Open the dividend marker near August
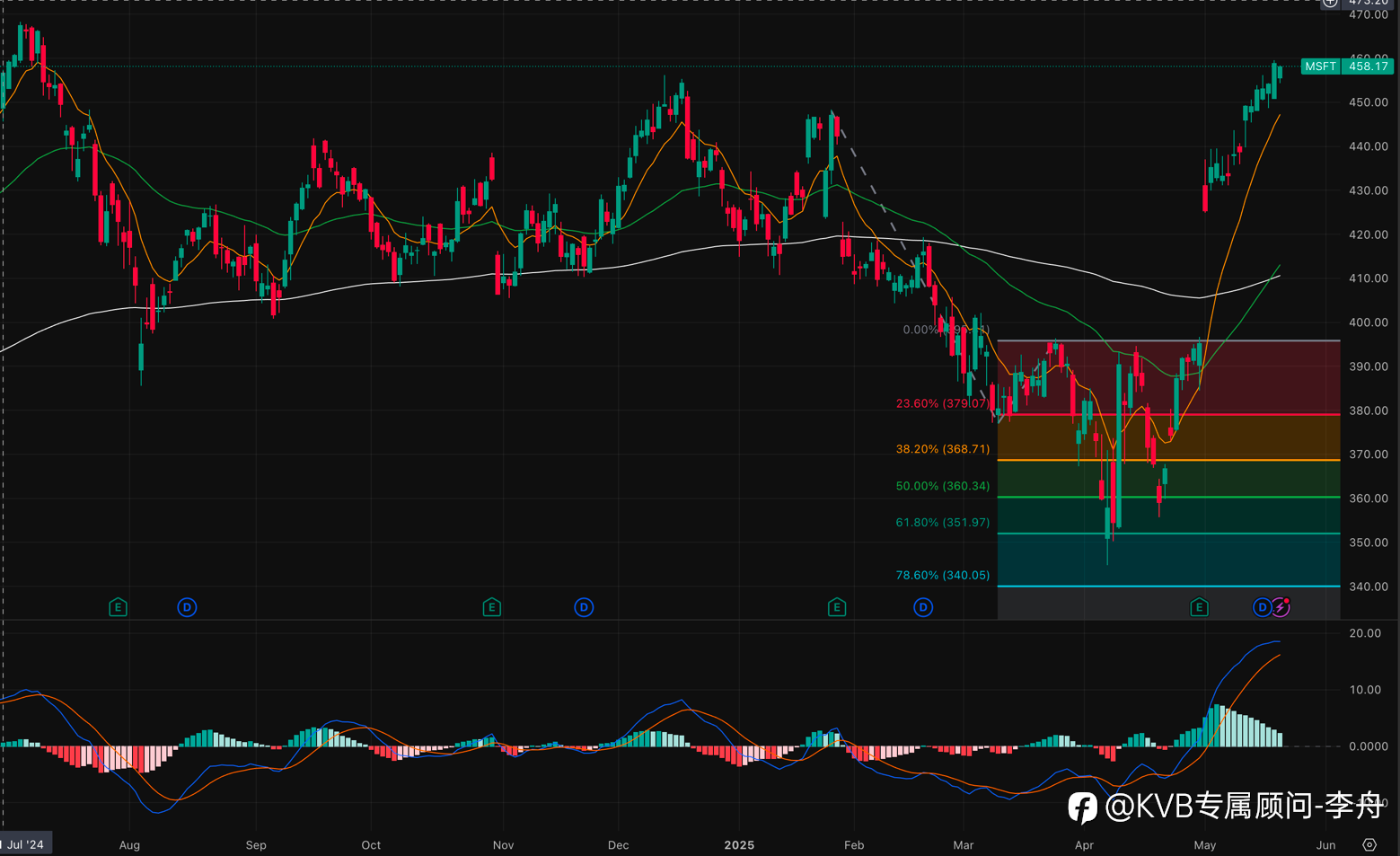 tap(187, 607)
